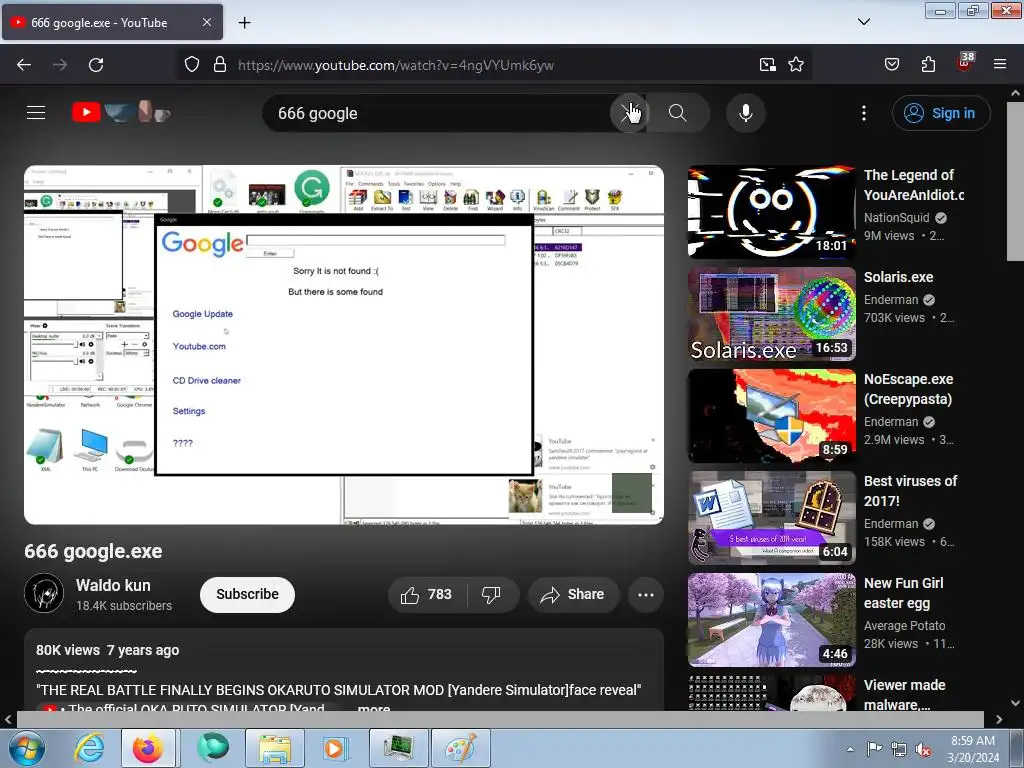Viewport: 1024px width, 768px height.
Task: Open NoEscape.exe (Creepypasta) thumbnail
Action: click(x=771, y=415)
